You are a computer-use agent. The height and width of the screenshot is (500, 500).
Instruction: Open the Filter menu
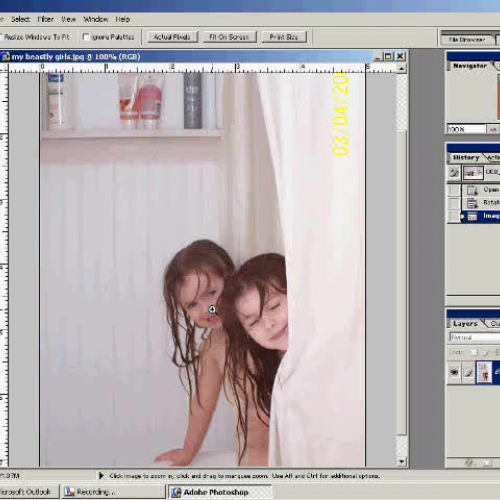(x=45, y=19)
